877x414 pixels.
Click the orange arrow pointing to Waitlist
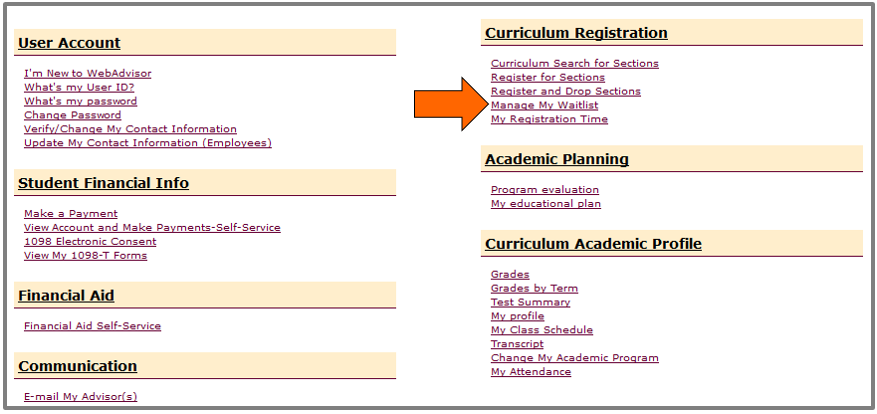point(451,105)
